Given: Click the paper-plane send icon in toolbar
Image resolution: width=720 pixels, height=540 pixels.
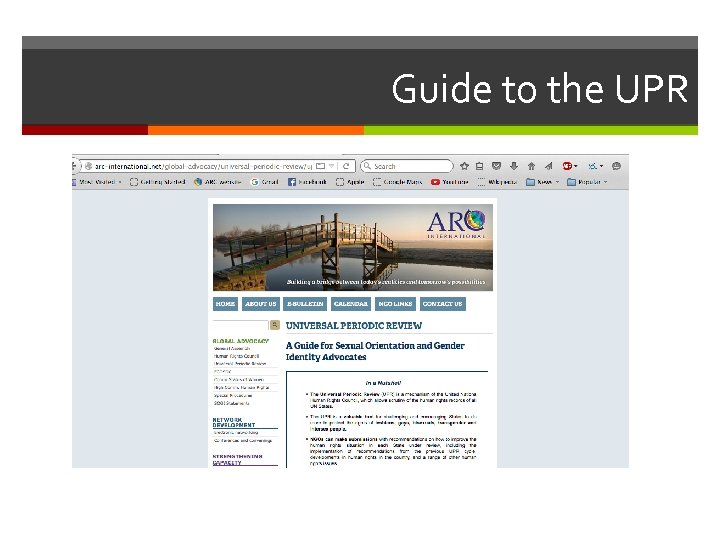Looking at the screenshot, I should tap(548, 166).
